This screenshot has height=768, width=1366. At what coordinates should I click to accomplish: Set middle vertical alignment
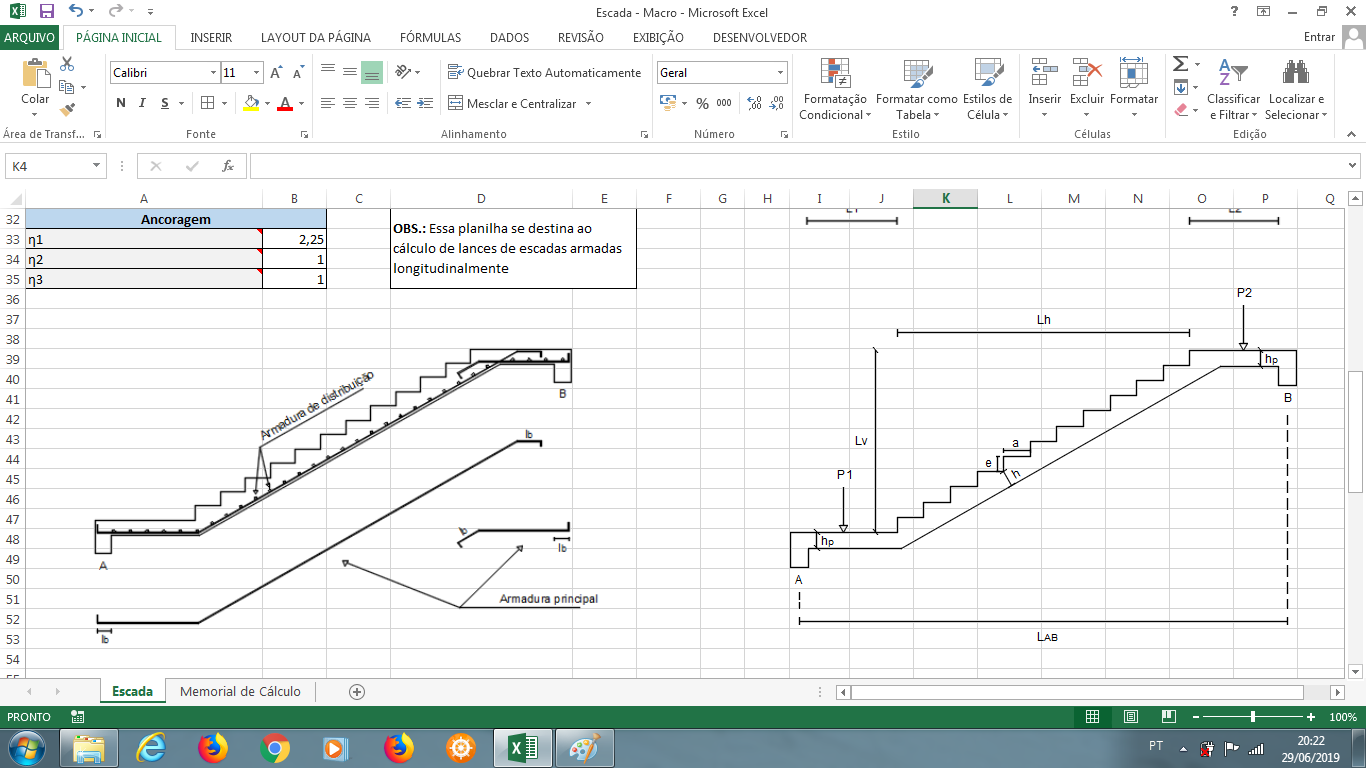click(x=349, y=72)
